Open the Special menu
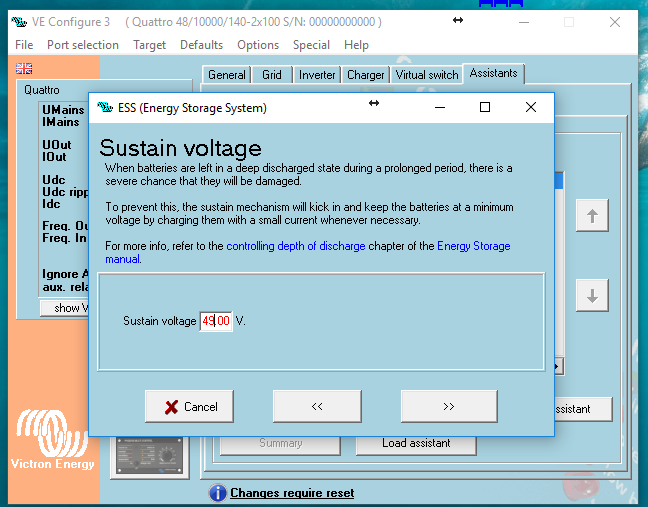648x507 pixels. [x=311, y=45]
